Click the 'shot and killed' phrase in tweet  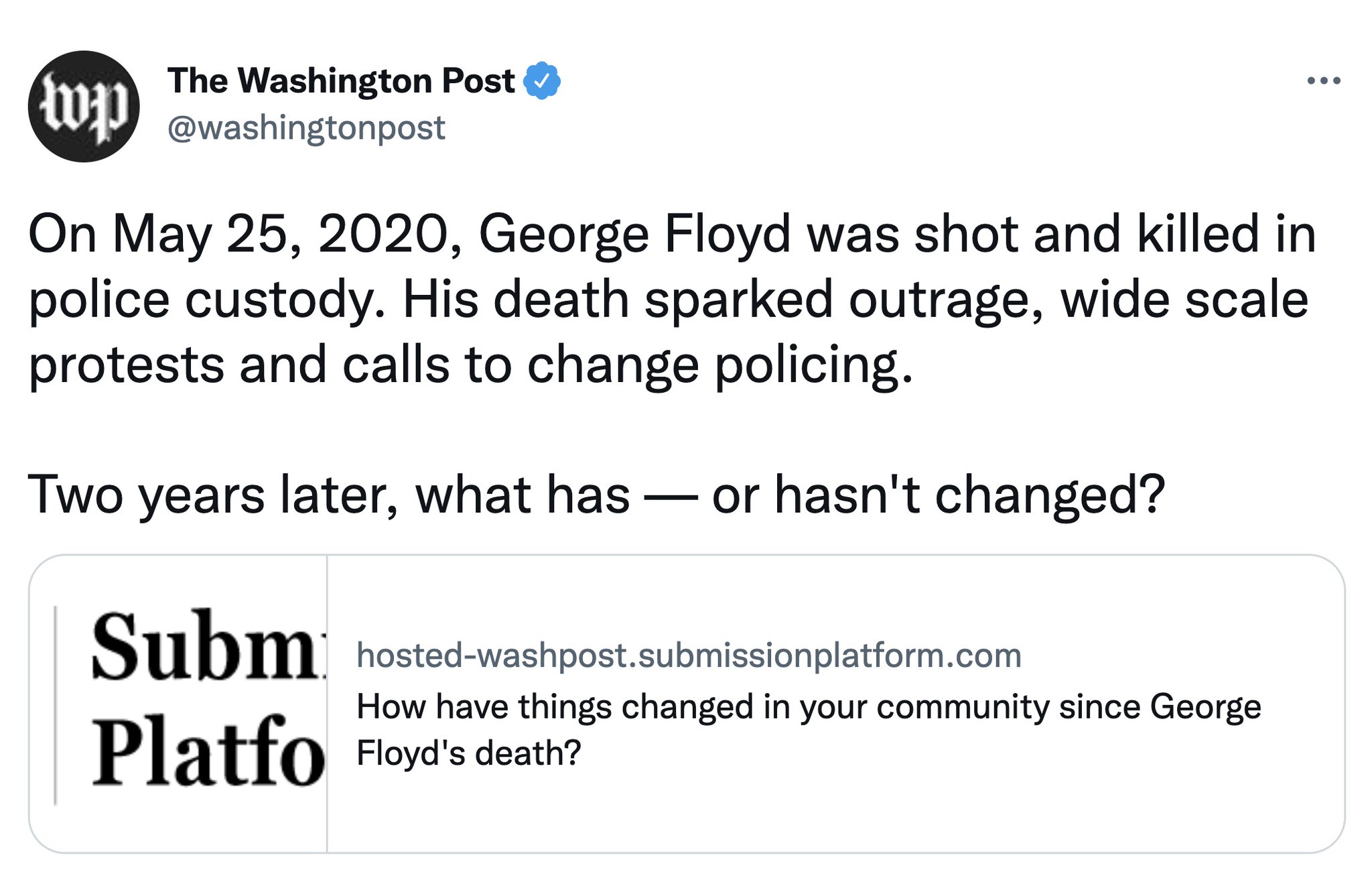click(1087, 234)
